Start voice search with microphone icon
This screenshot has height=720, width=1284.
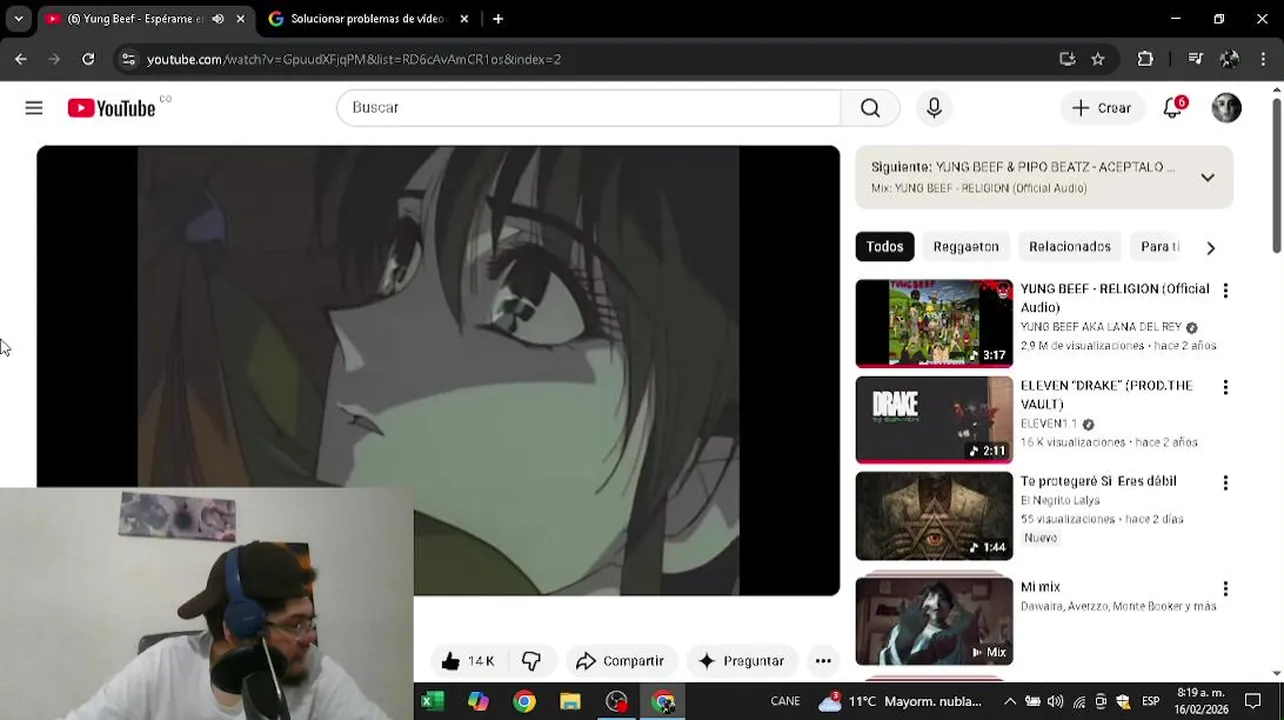coord(934,108)
